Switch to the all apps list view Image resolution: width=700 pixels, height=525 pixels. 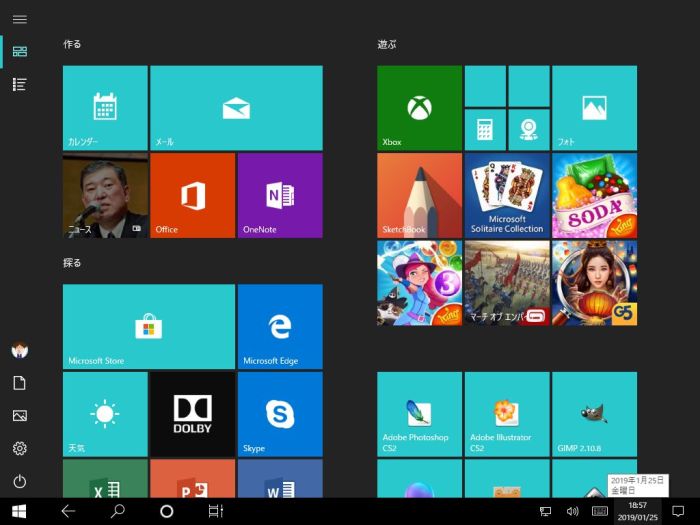click(19, 85)
